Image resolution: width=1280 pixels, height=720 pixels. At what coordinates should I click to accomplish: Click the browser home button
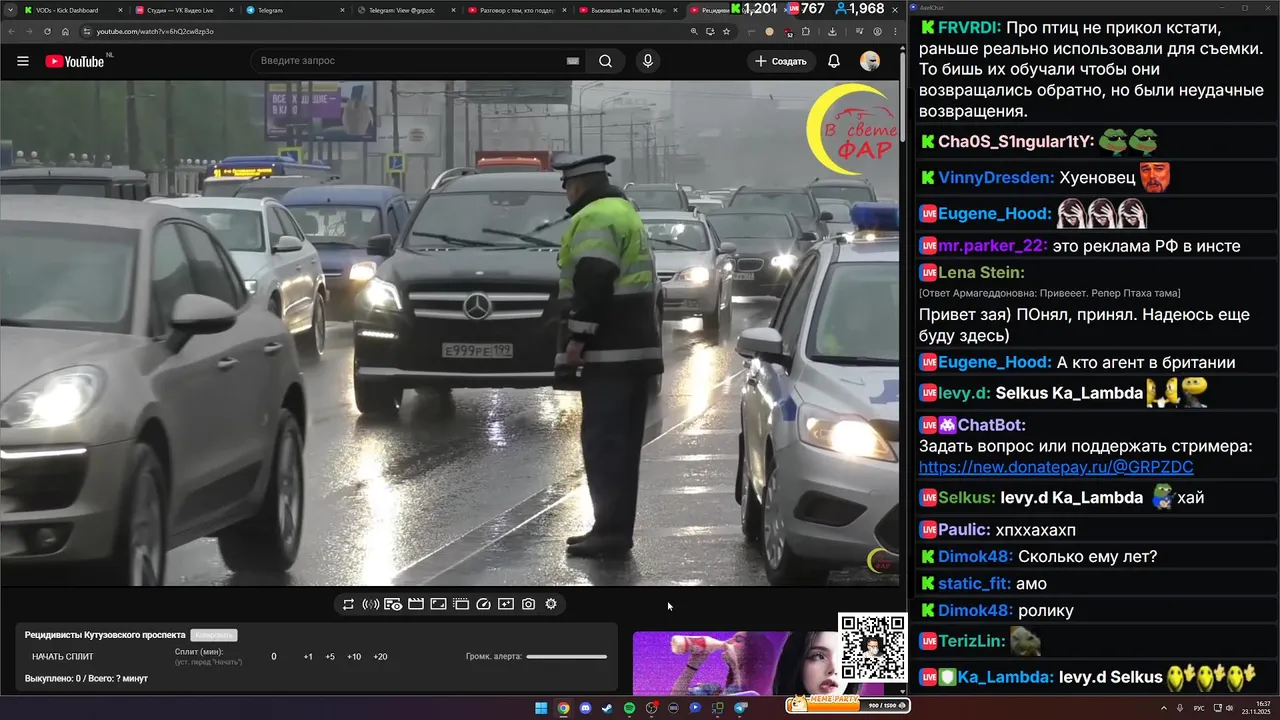[x=65, y=31]
